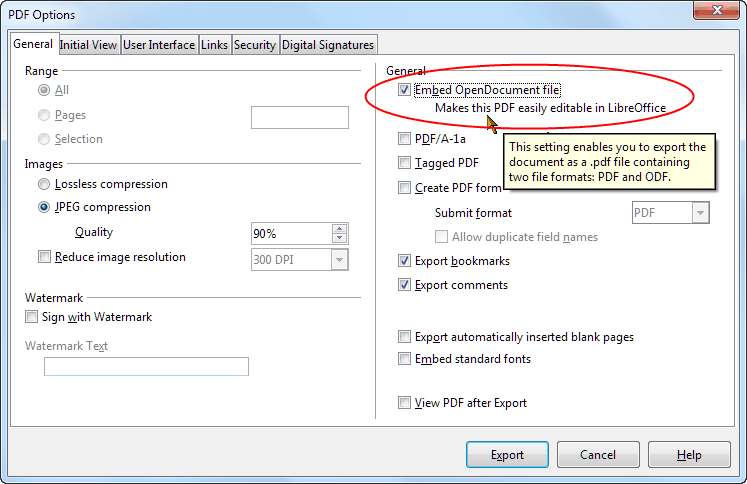The height and width of the screenshot is (484, 747).
Task: Decrease JPEG quality with down arrow
Action: (x=339, y=239)
